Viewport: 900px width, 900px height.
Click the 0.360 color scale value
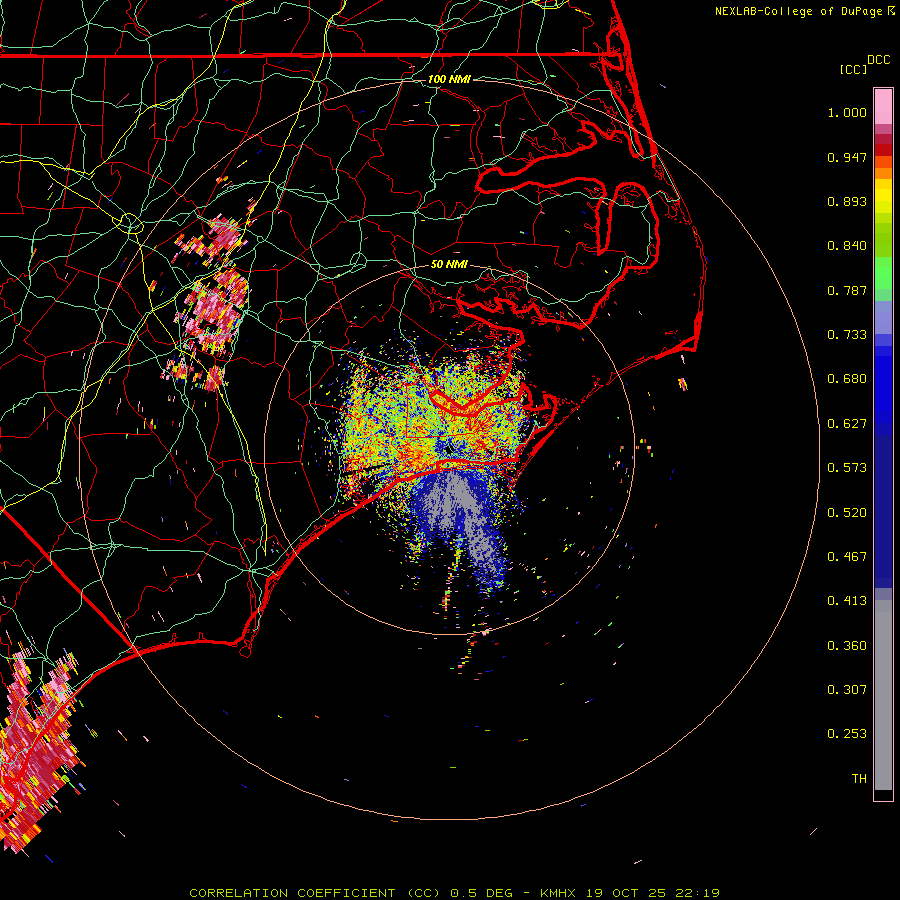(x=847, y=646)
